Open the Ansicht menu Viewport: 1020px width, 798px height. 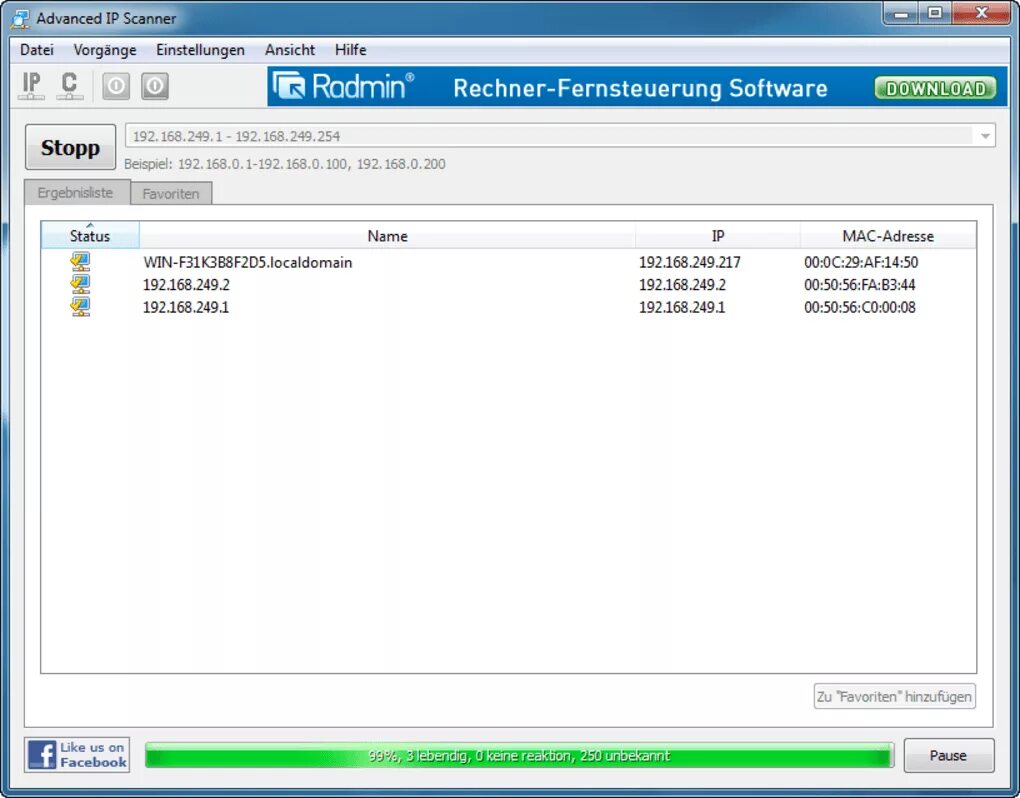(289, 50)
